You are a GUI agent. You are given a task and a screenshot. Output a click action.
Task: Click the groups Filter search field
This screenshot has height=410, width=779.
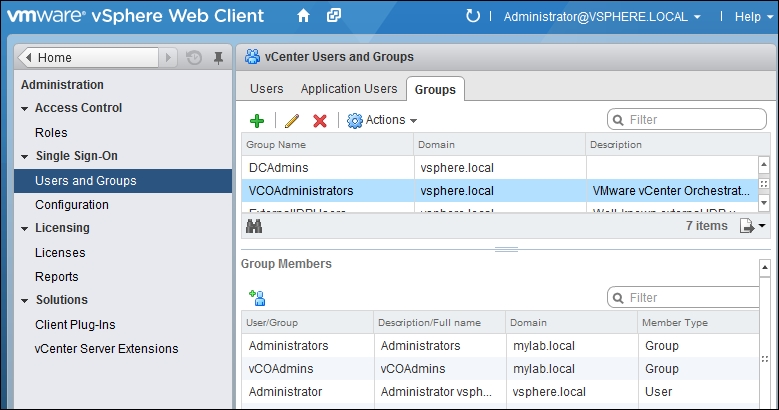click(x=687, y=120)
